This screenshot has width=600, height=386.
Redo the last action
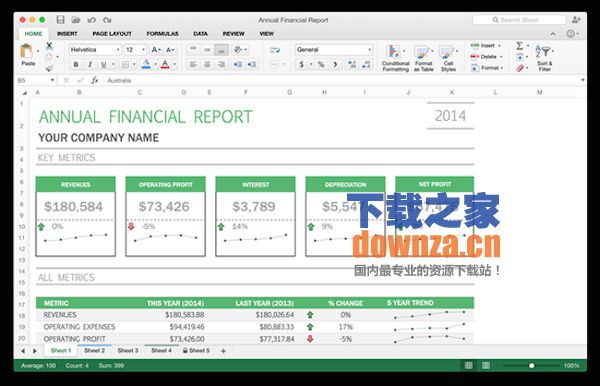click(107, 20)
